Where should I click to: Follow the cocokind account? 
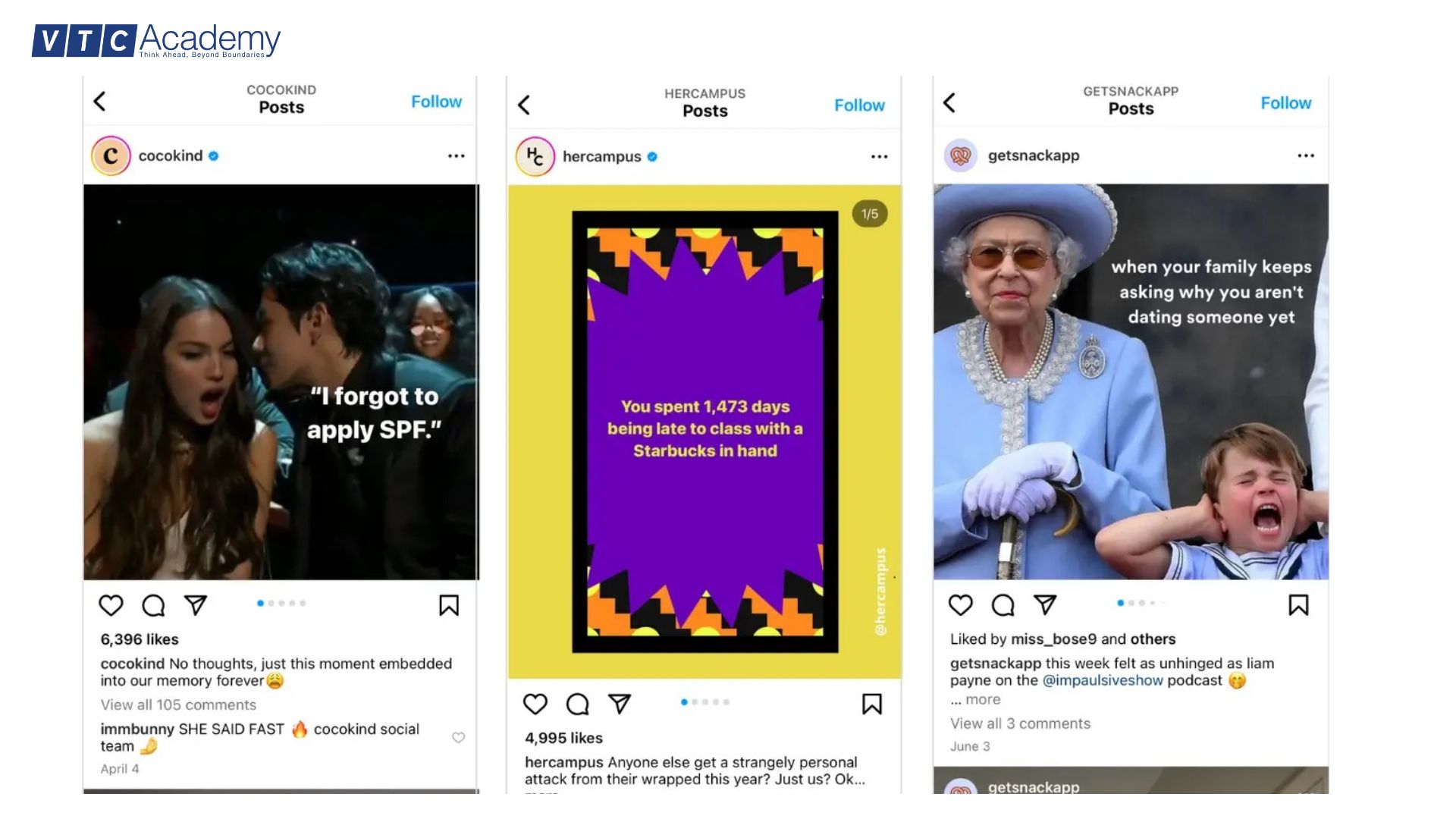tap(436, 102)
